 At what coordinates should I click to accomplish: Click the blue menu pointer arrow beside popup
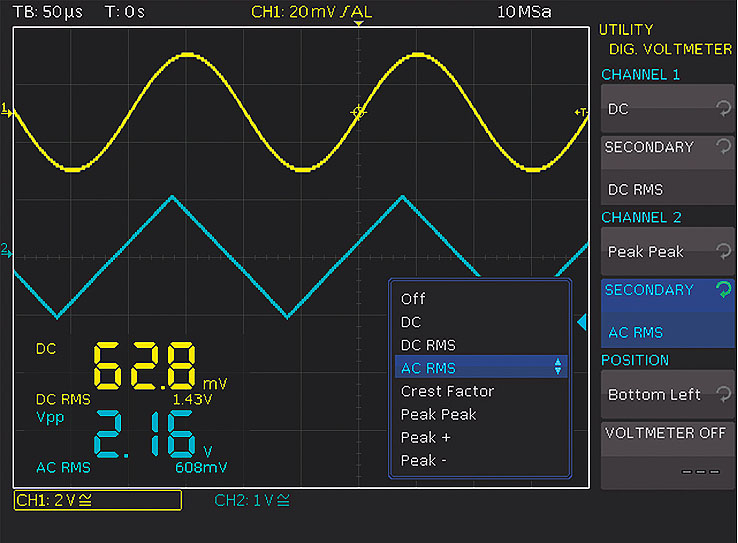click(583, 321)
